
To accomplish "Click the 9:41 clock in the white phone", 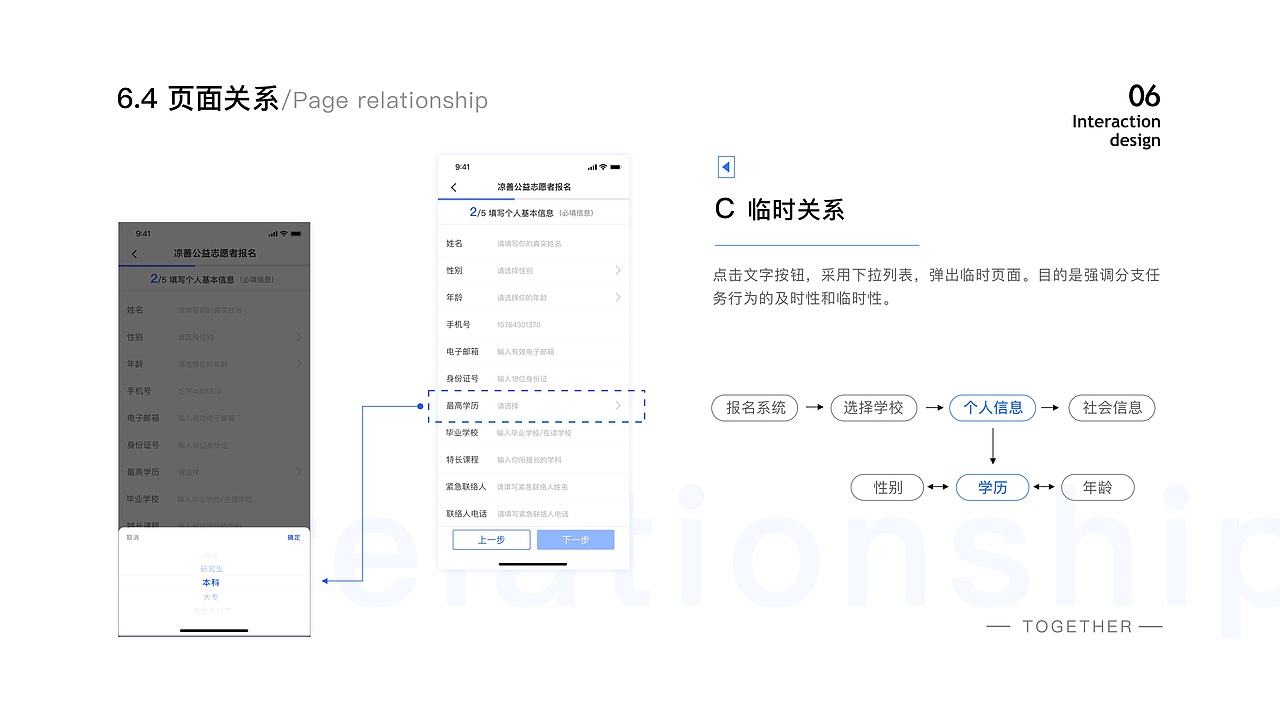I will pos(462,167).
